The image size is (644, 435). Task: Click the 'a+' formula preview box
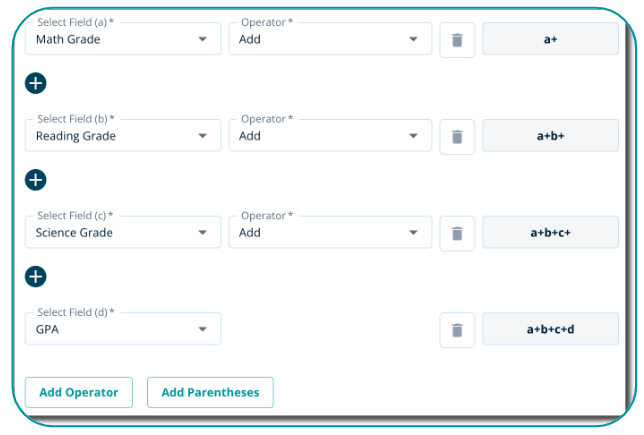tap(550, 40)
